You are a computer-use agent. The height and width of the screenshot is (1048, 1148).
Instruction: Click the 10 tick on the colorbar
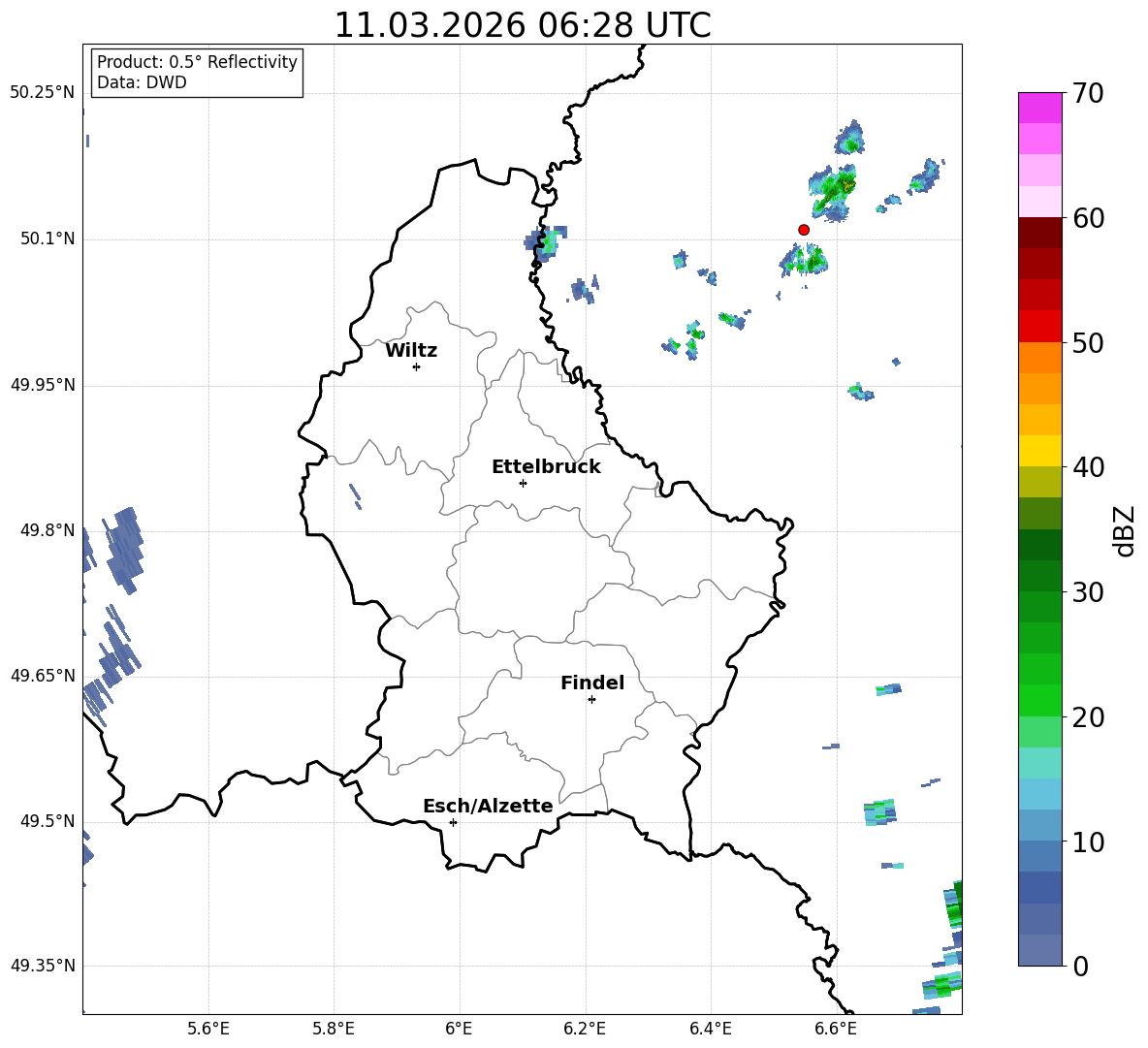(1088, 842)
